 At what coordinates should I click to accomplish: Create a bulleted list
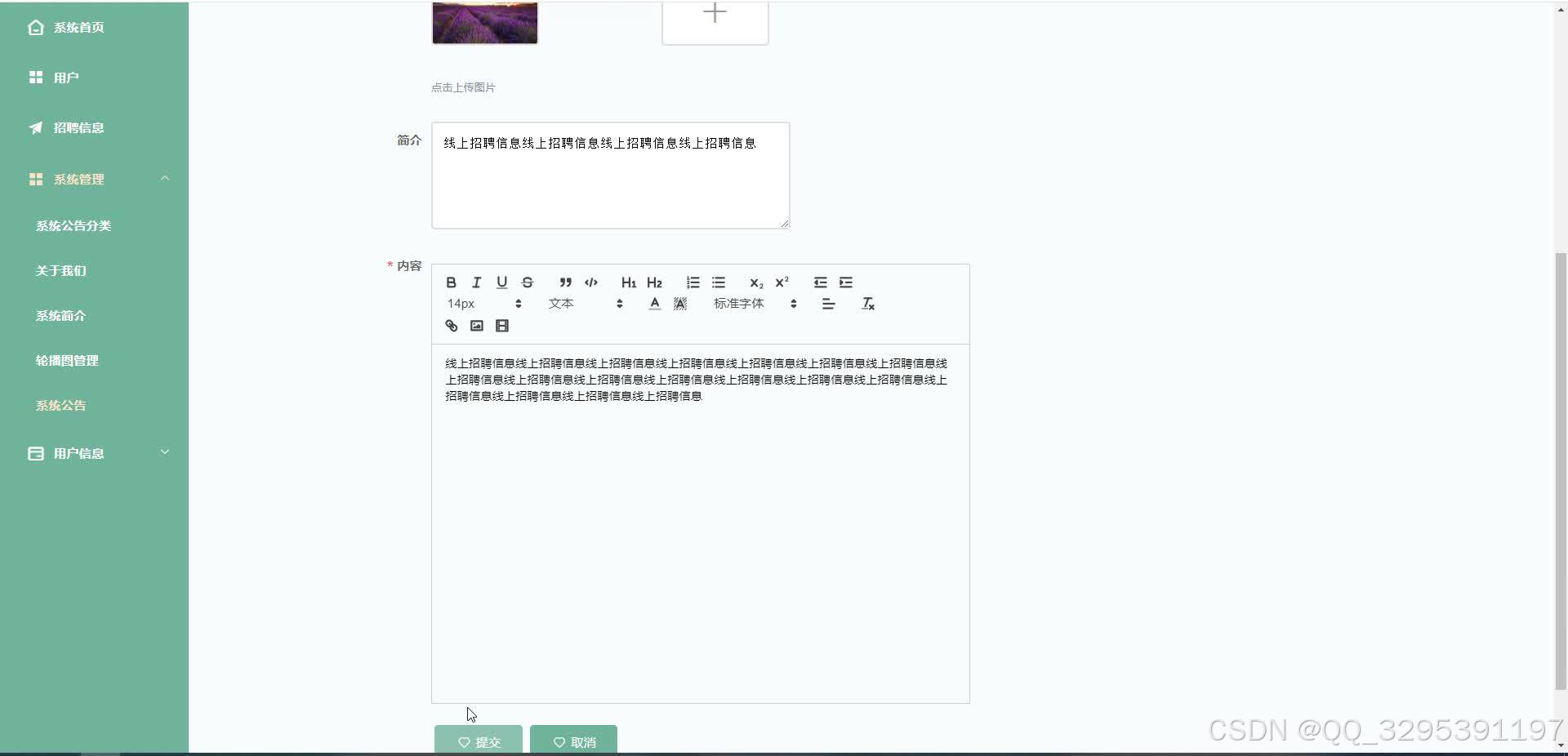[x=719, y=282]
